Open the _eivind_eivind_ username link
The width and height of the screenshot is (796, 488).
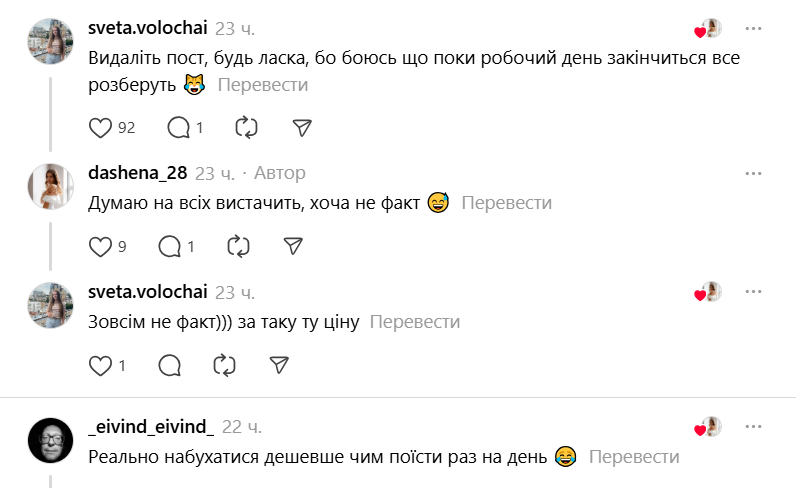pos(151,427)
